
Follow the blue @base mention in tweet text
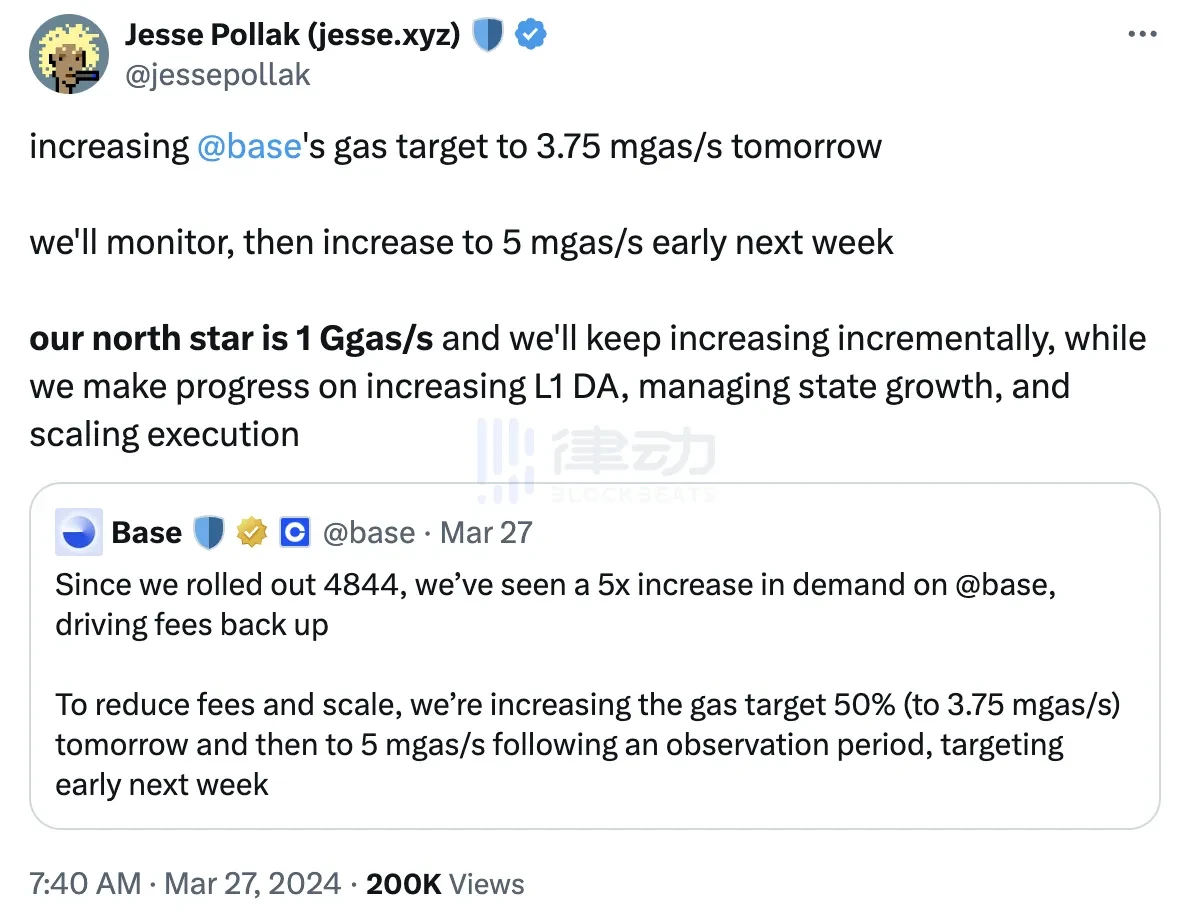point(250,146)
